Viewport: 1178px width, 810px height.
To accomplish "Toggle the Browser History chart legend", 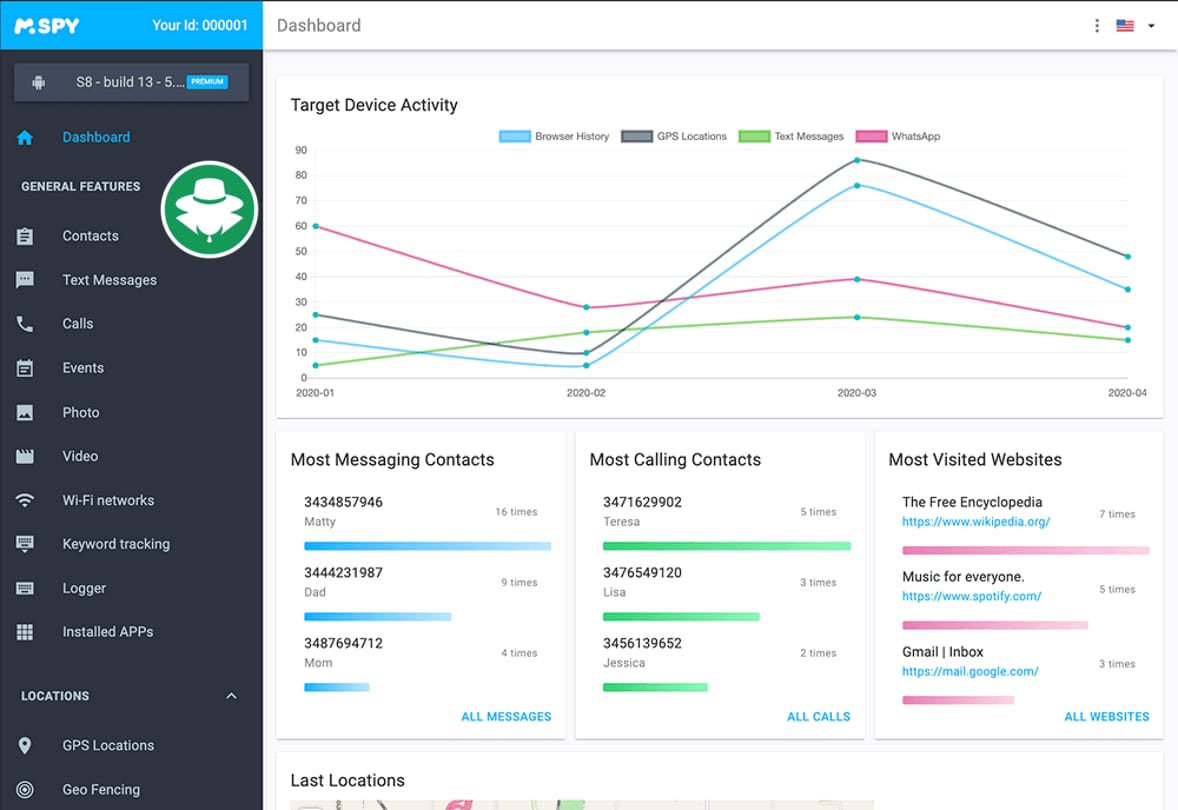I will (554, 136).
